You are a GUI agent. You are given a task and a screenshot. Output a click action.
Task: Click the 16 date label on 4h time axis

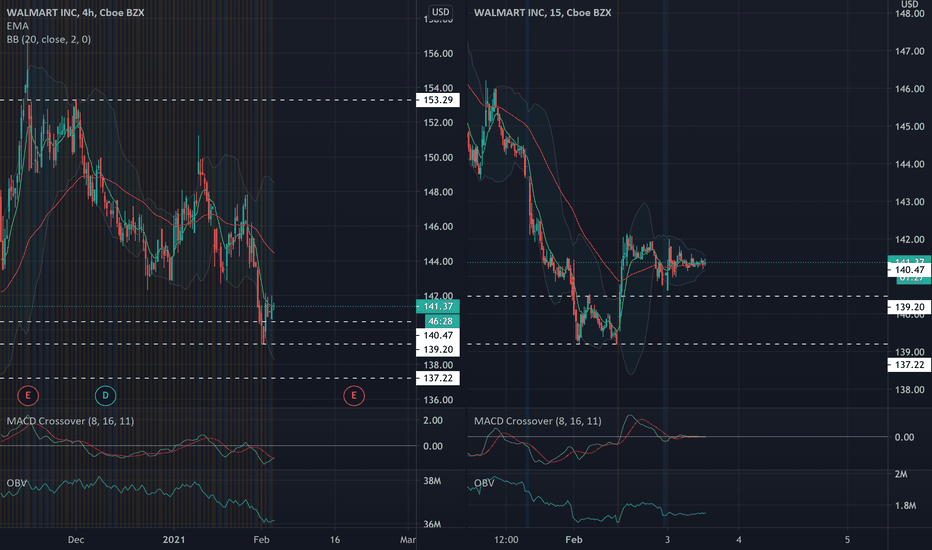[x=335, y=540]
